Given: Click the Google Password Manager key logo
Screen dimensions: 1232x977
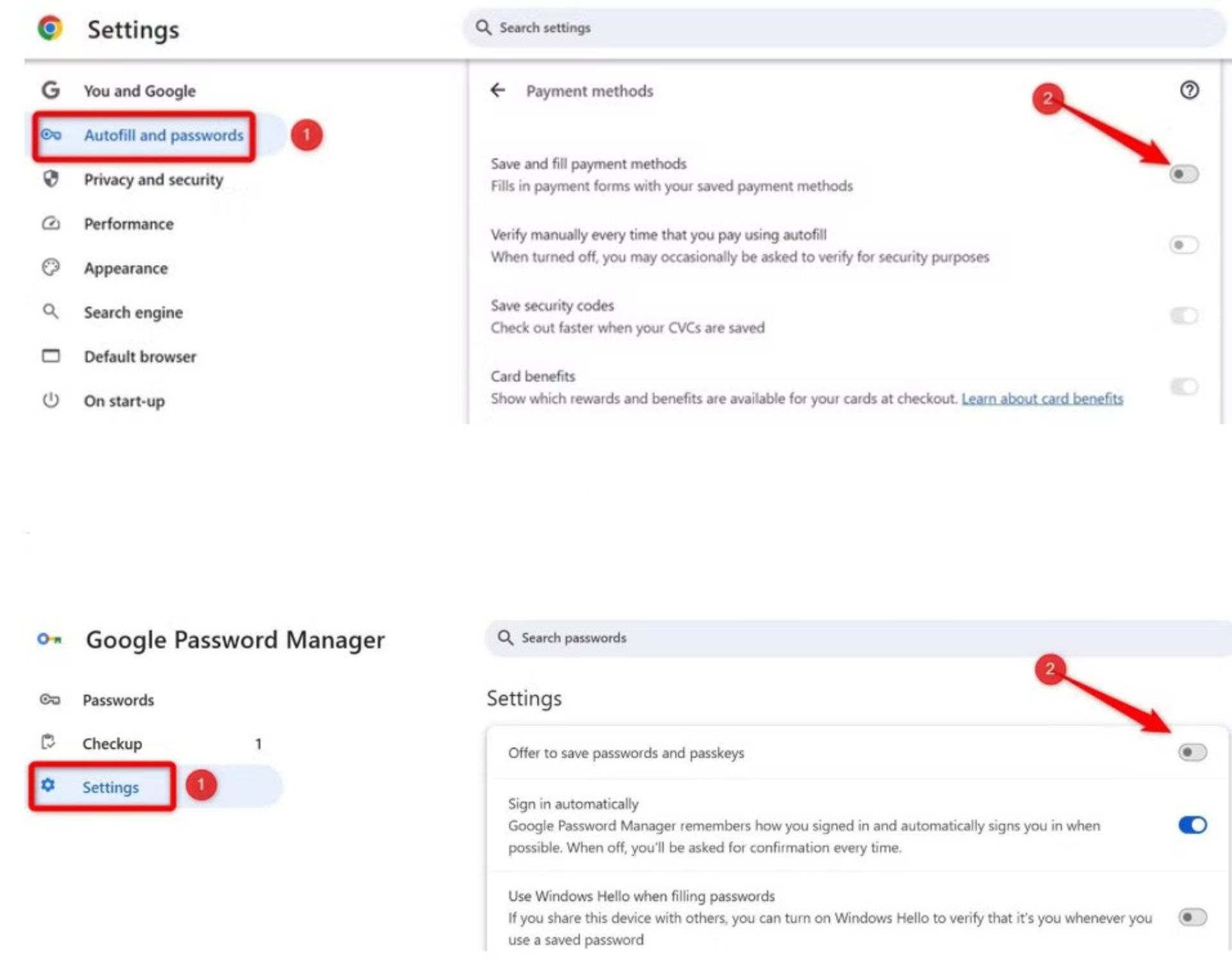Looking at the screenshot, I should [49, 639].
